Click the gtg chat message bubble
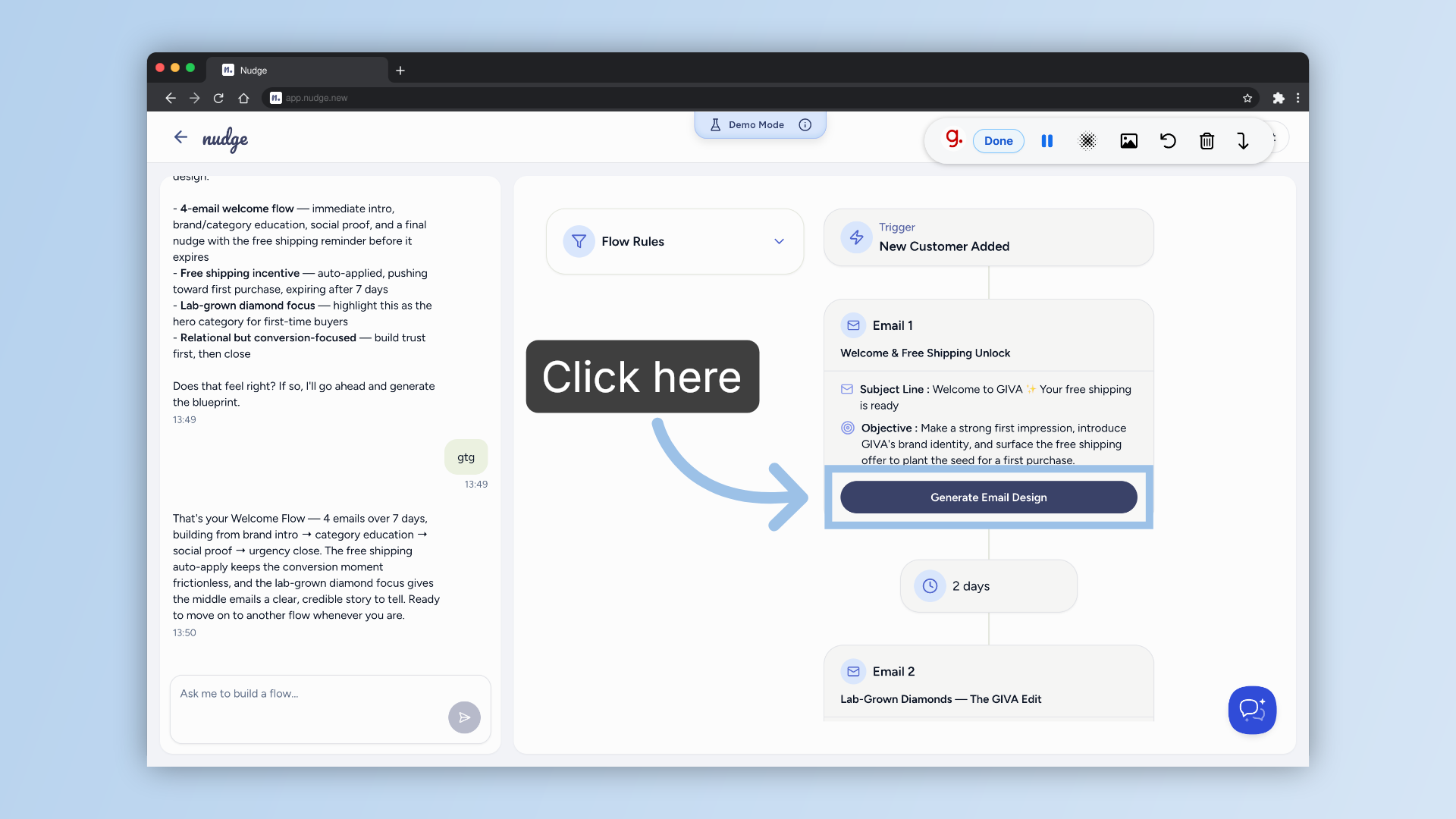The width and height of the screenshot is (1456, 819). coord(466,457)
